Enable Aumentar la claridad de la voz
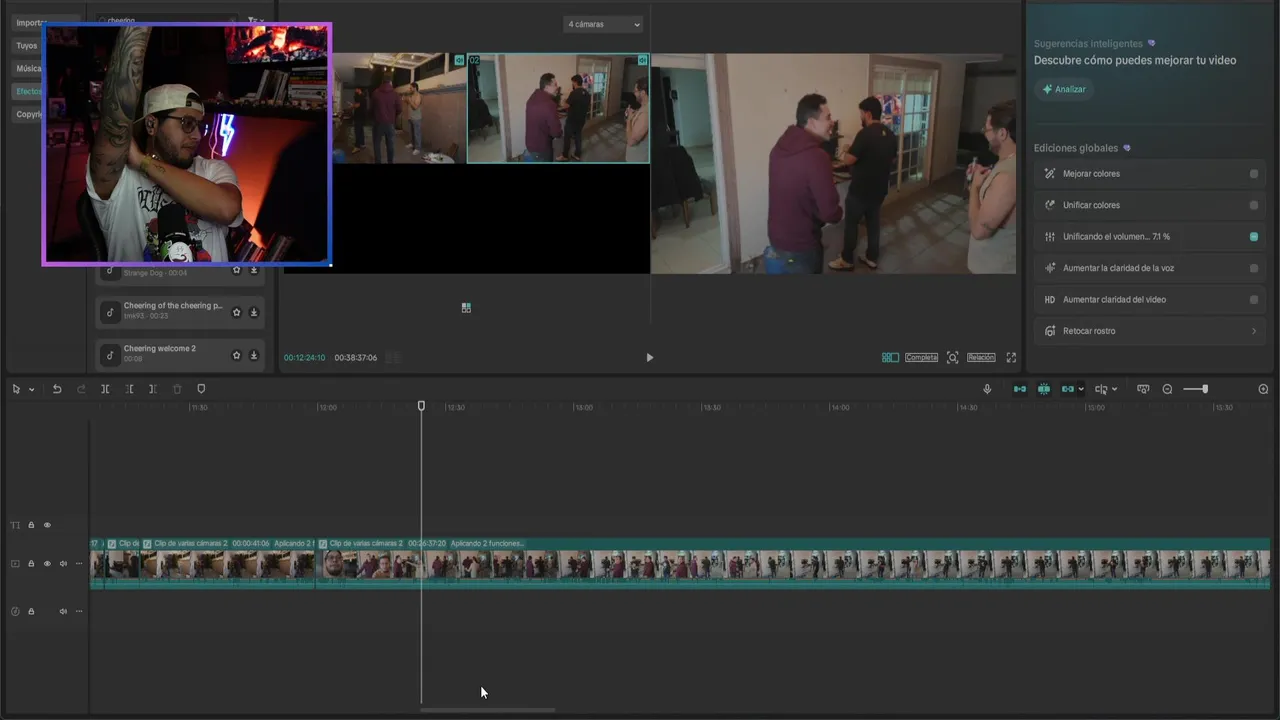This screenshot has width=1280, height=720. pyautogui.click(x=1254, y=268)
